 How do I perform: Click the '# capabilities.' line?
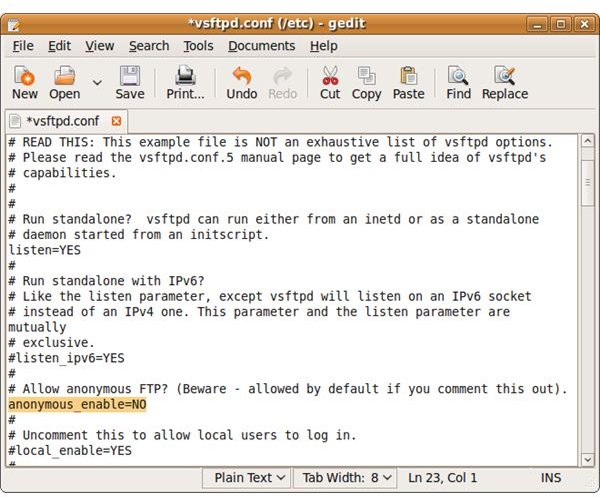point(62,173)
